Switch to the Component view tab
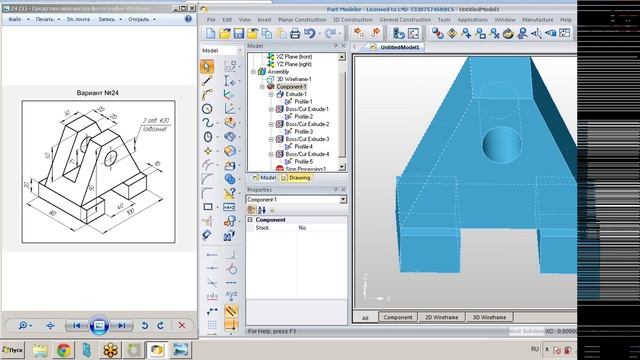The image size is (640, 360). [398, 317]
